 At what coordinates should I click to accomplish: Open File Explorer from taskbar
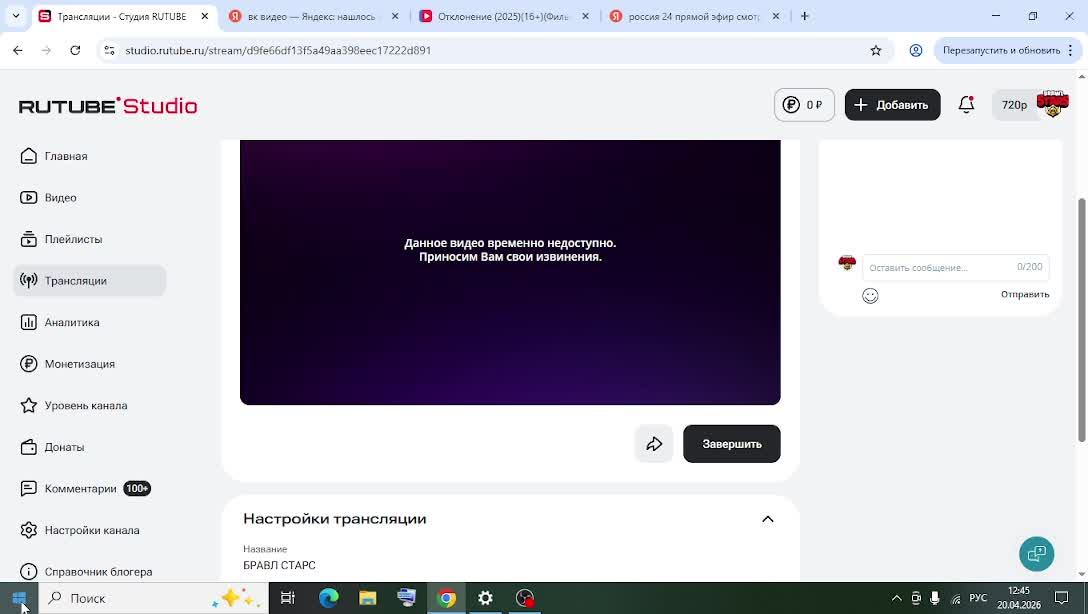pyautogui.click(x=368, y=598)
